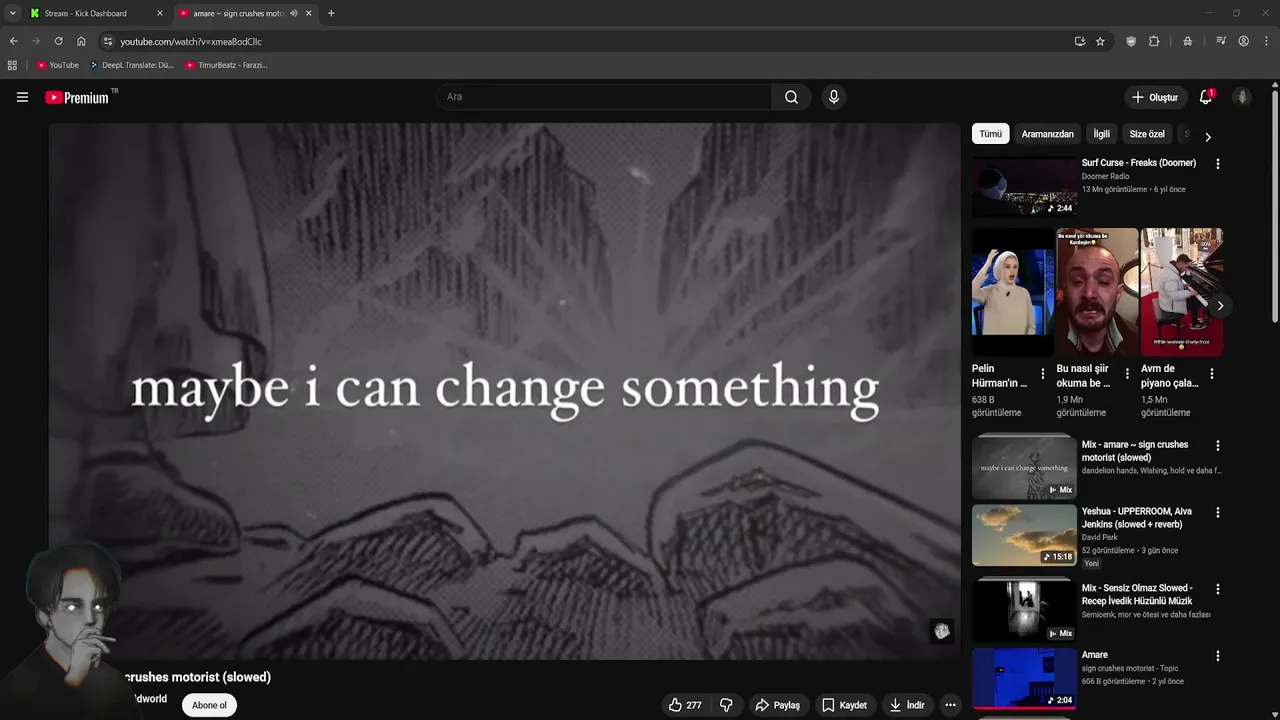This screenshot has width=1280, height=720.
Task: Click the Kaydet save button
Action: pos(845,705)
